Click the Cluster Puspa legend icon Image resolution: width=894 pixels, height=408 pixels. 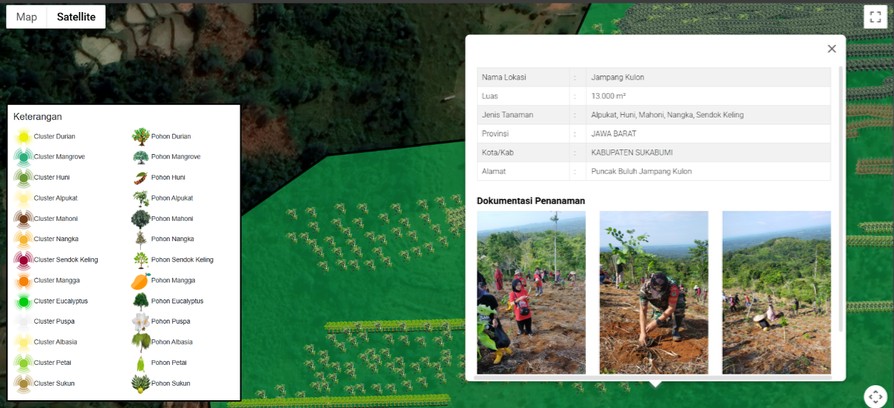tap(23, 321)
